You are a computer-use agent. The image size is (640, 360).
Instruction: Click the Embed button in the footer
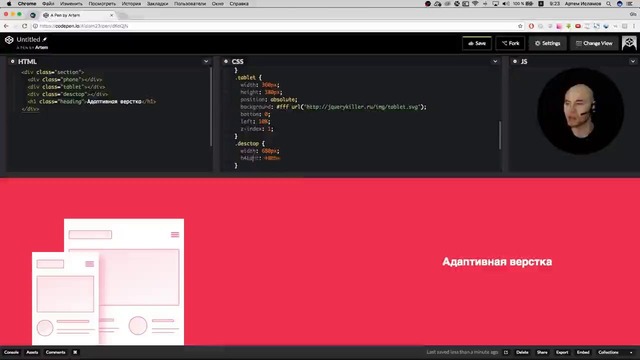point(583,352)
